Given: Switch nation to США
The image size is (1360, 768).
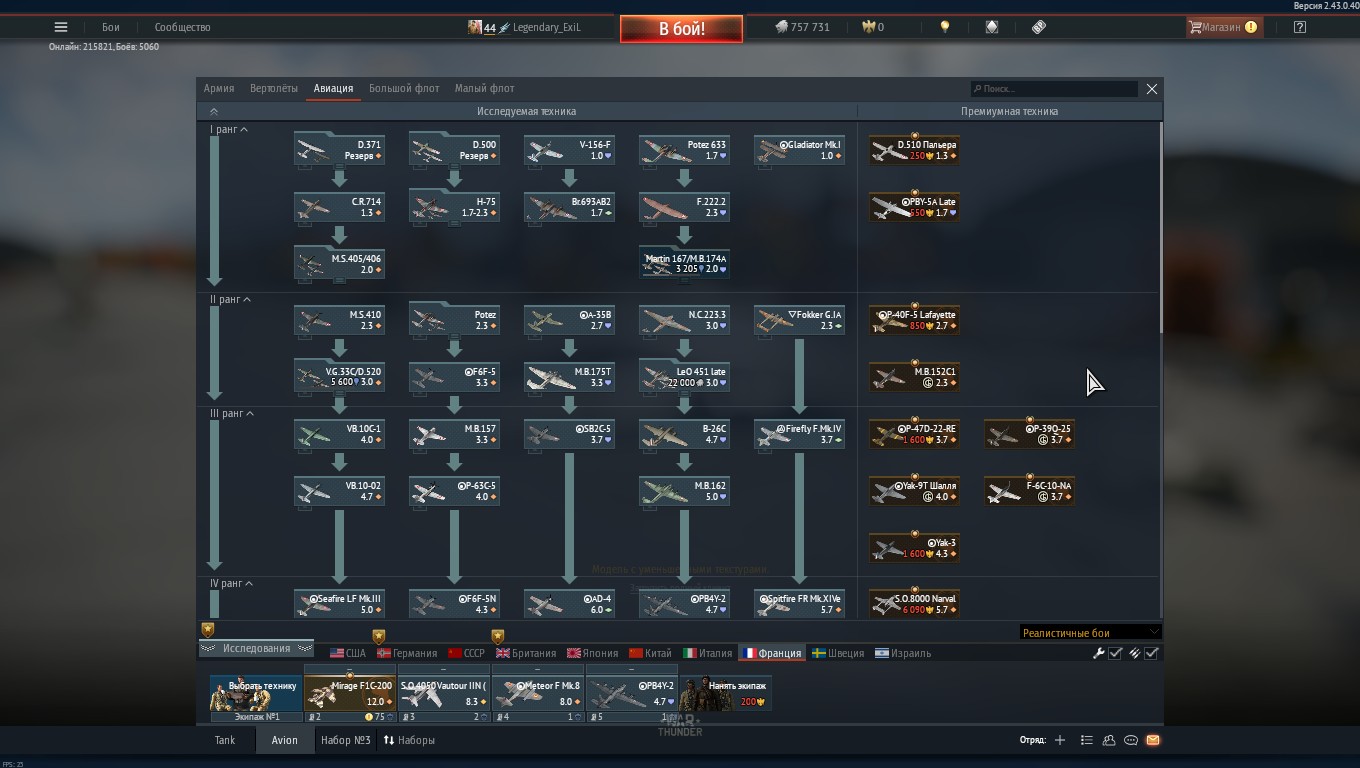Looking at the screenshot, I should pyautogui.click(x=348, y=653).
